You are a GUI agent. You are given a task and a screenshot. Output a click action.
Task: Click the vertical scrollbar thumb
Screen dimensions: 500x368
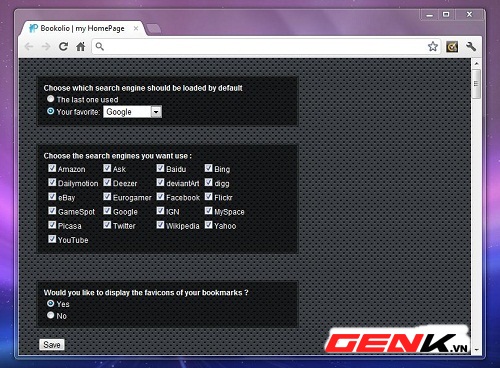[476, 84]
